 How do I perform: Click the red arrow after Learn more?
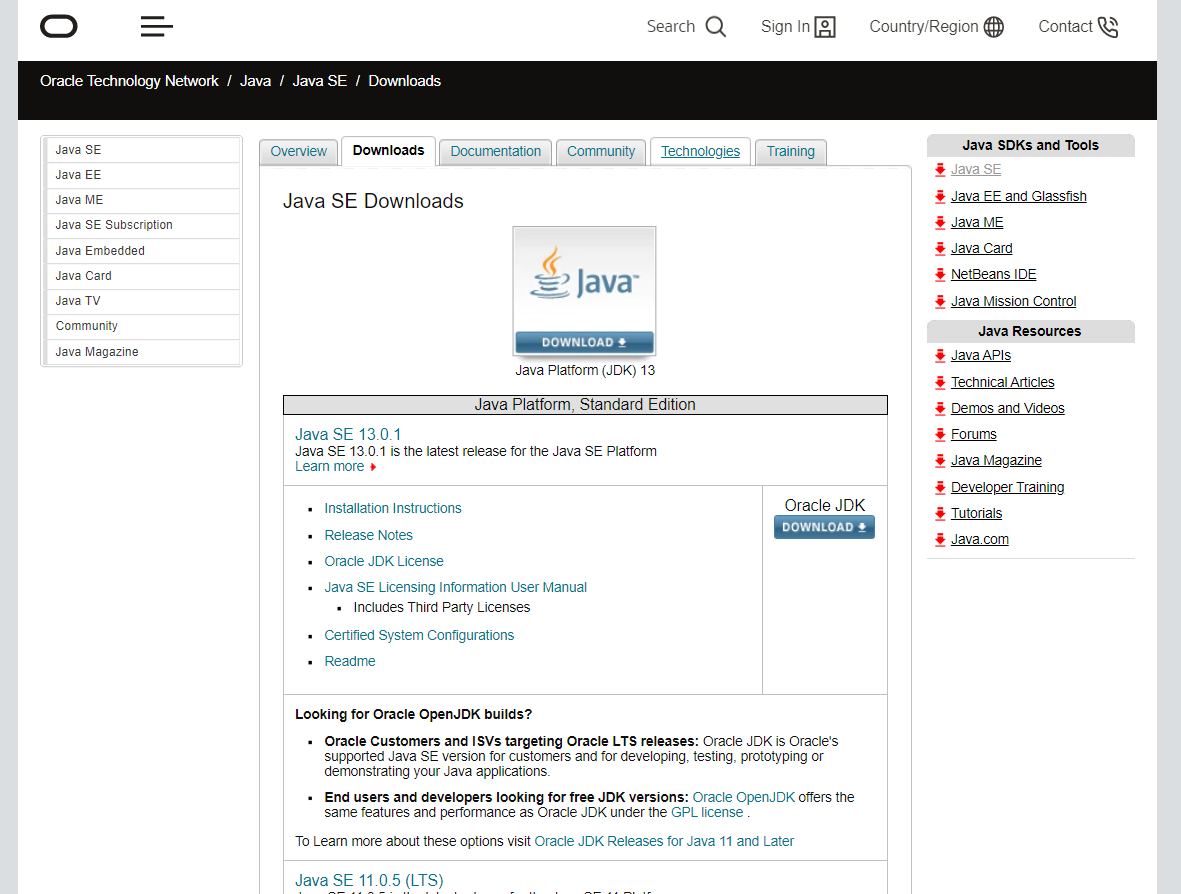point(373,467)
